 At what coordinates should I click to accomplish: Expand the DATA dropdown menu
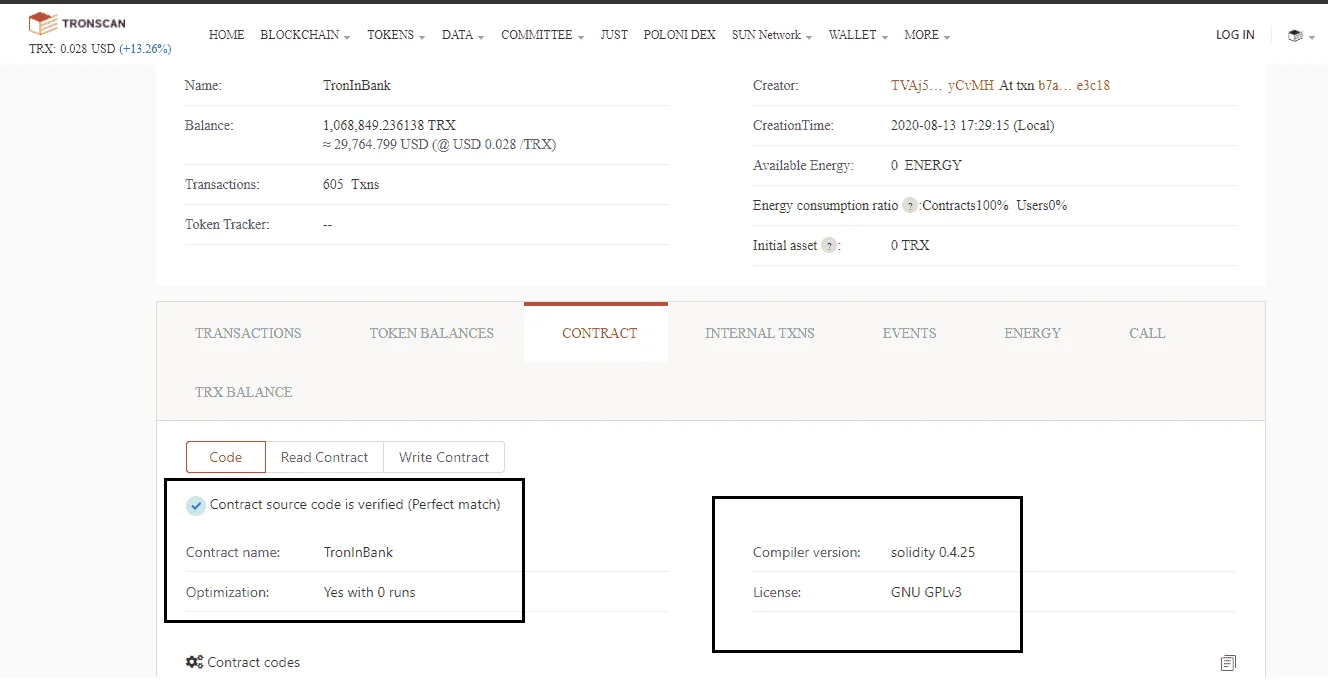pyautogui.click(x=463, y=35)
